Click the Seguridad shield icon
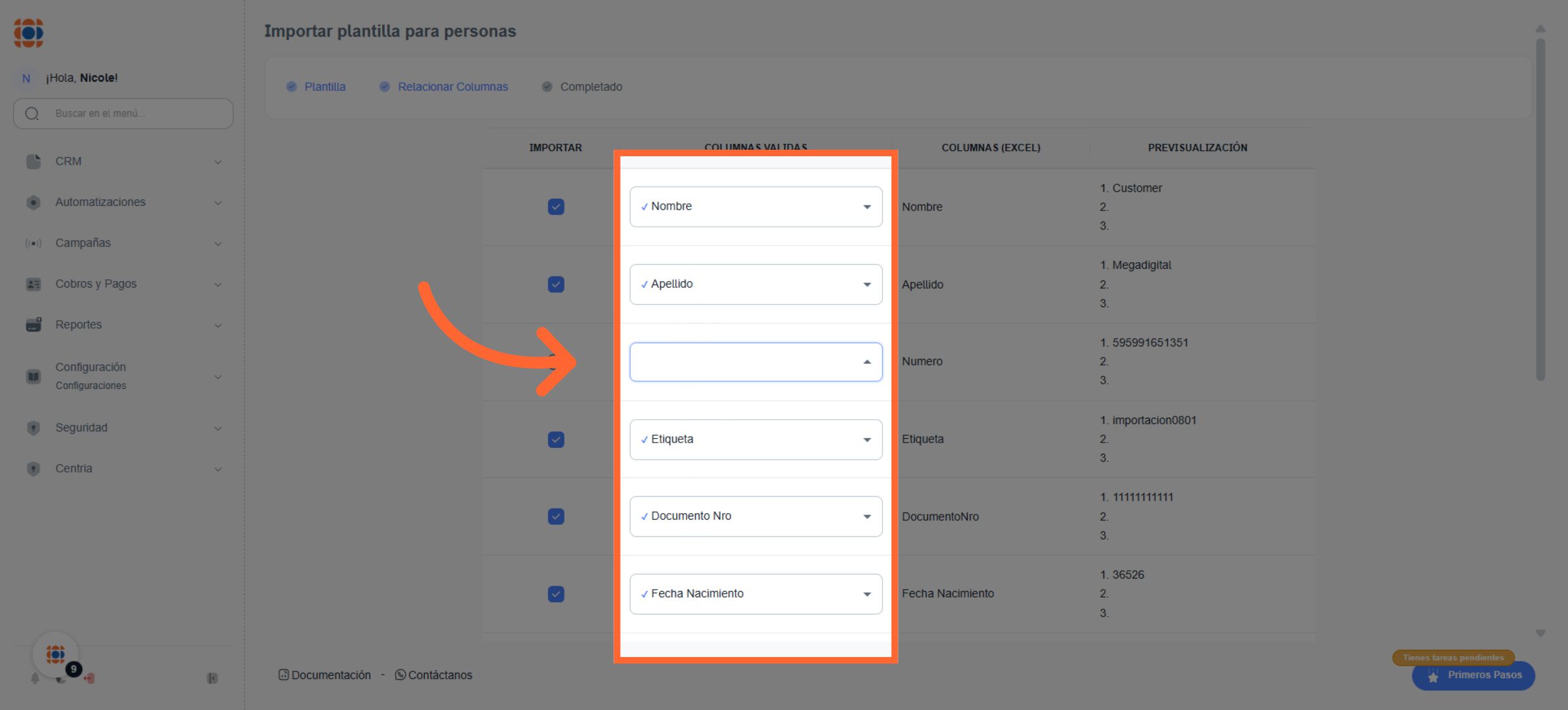 click(x=33, y=428)
